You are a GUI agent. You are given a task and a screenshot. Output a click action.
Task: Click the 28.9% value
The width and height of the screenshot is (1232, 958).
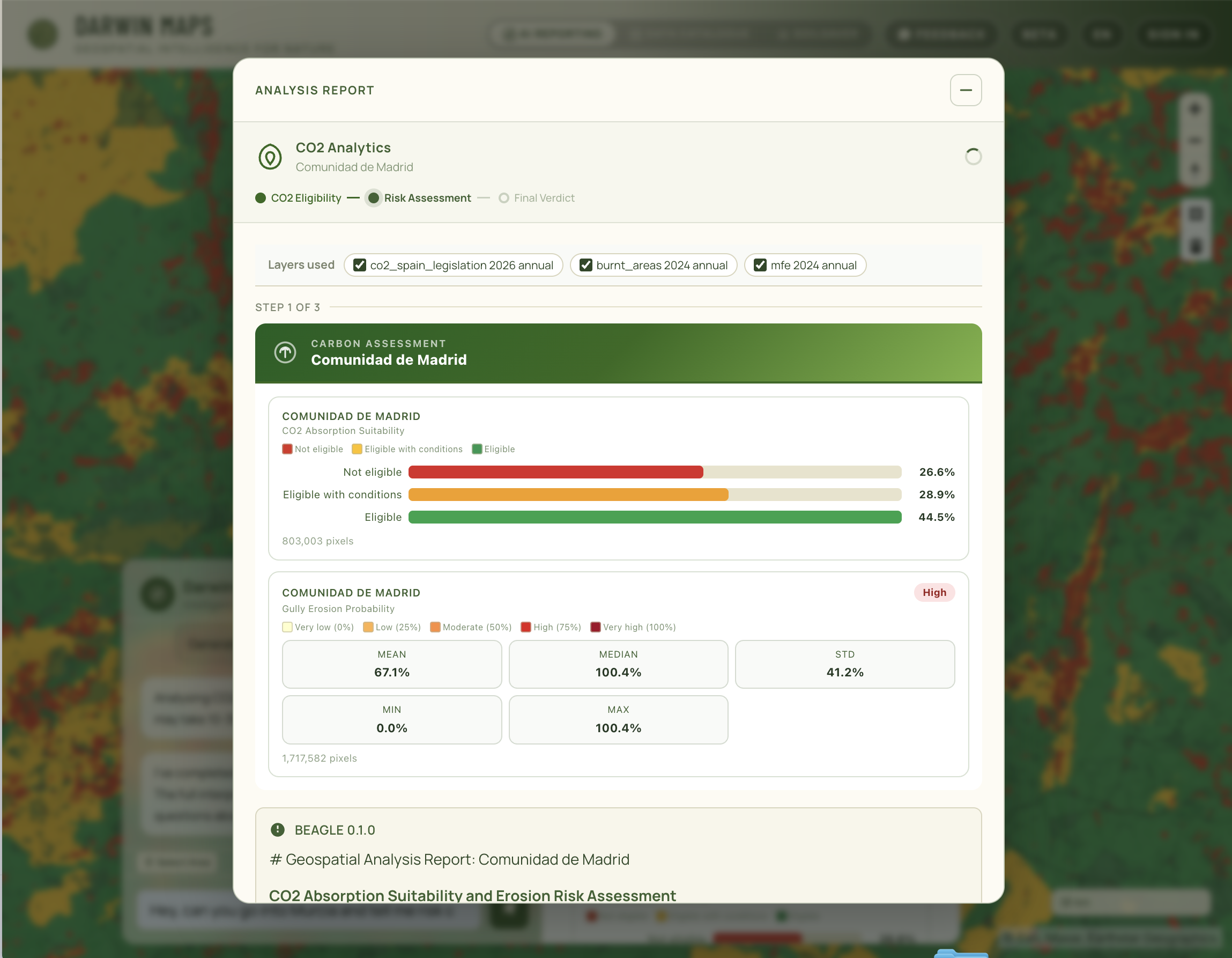point(937,495)
